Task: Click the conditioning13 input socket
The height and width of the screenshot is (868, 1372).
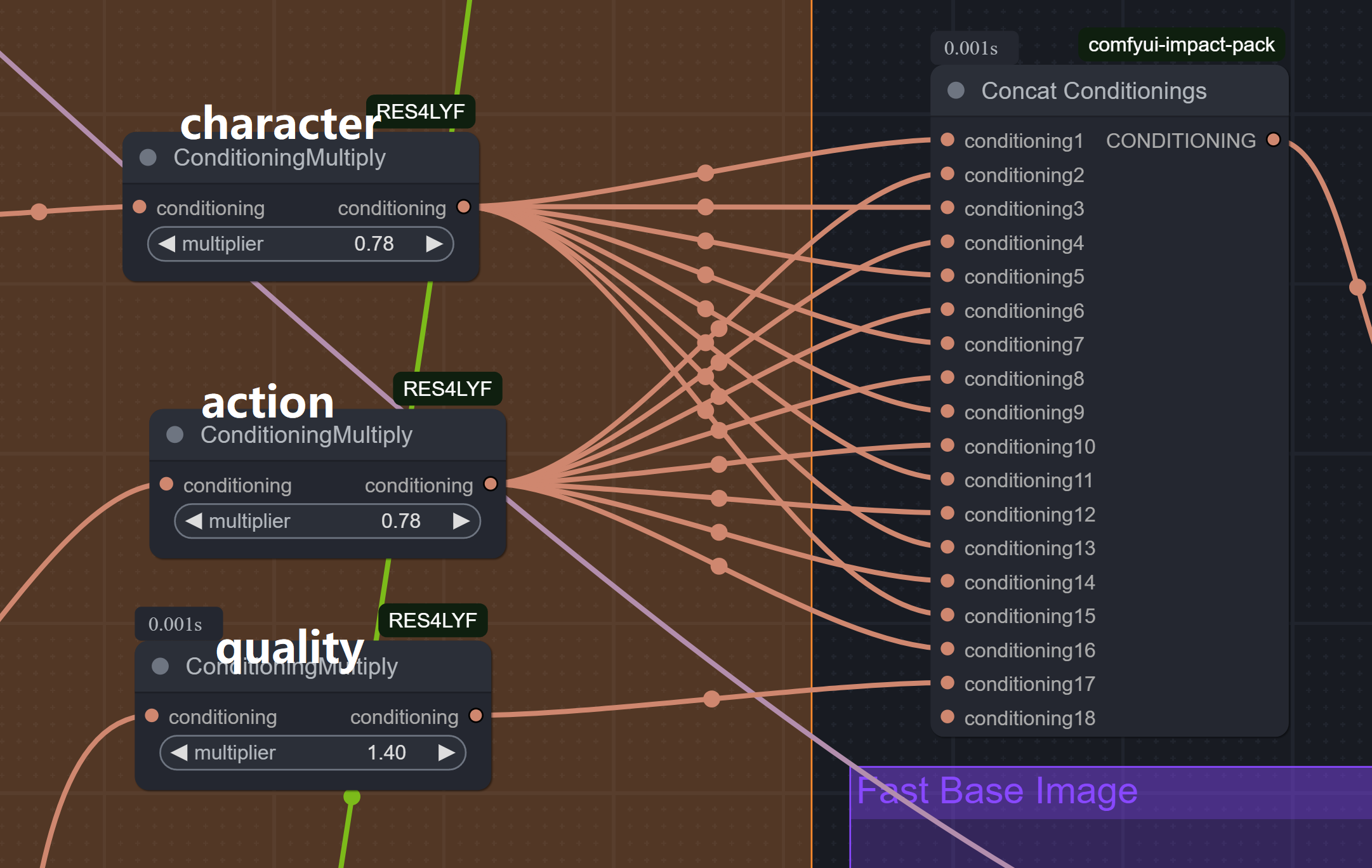Action: pos(947,547)
